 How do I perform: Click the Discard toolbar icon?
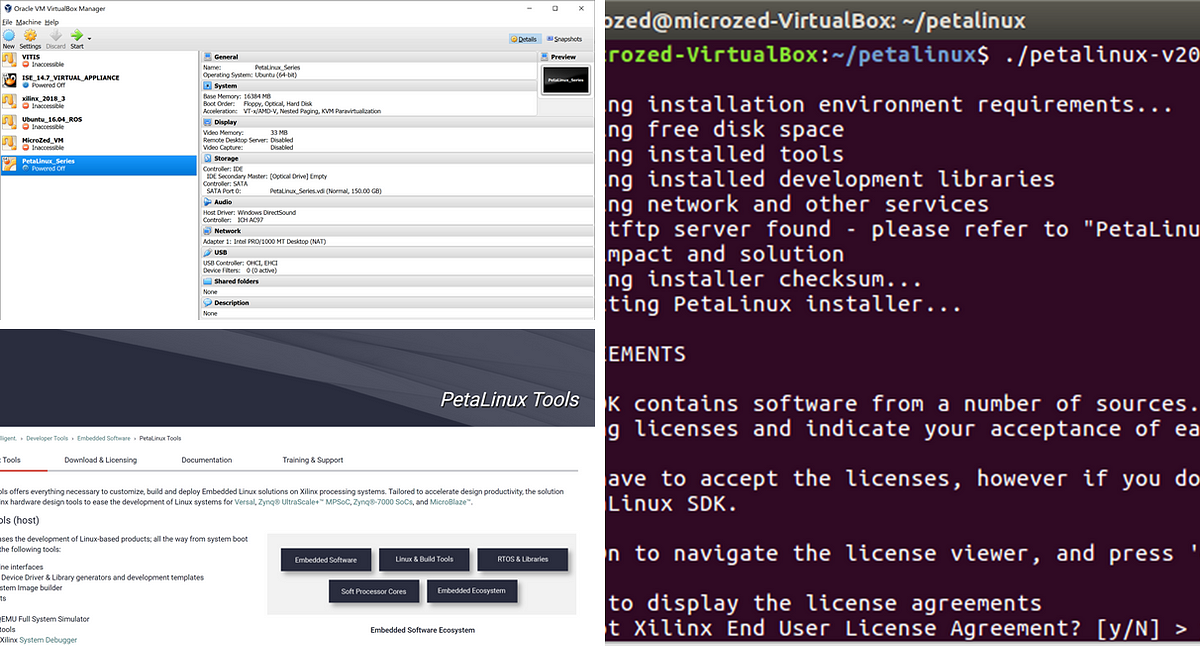tap(55, 36)
